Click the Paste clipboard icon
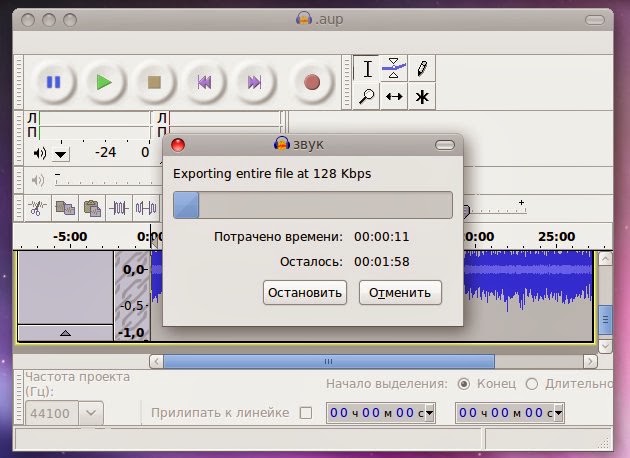Screen dimensions: 630x458 [92, 208]
